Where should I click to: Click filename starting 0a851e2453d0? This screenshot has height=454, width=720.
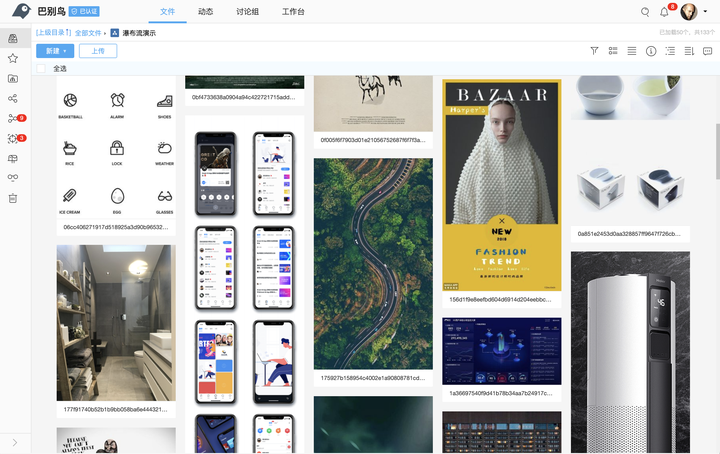click(x=630, y=234)
